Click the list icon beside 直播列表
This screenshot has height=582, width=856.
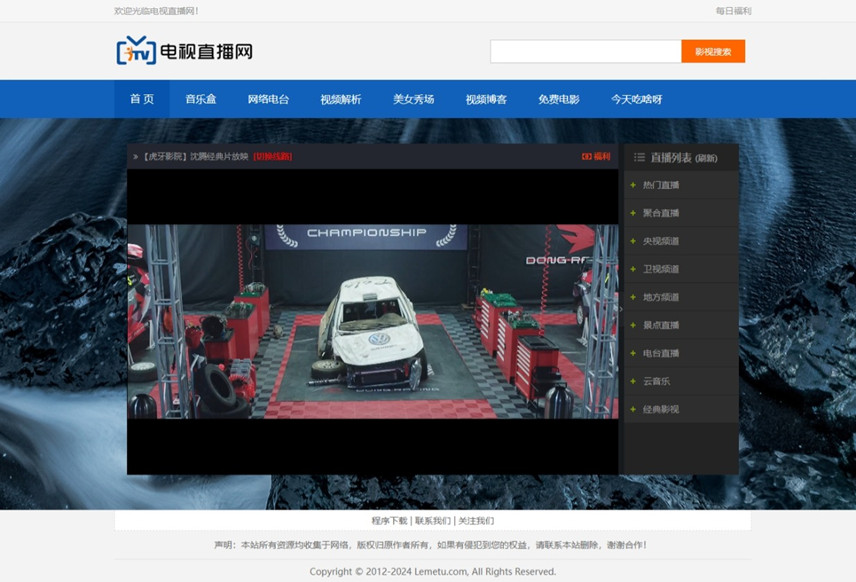[x=639, y=158]
